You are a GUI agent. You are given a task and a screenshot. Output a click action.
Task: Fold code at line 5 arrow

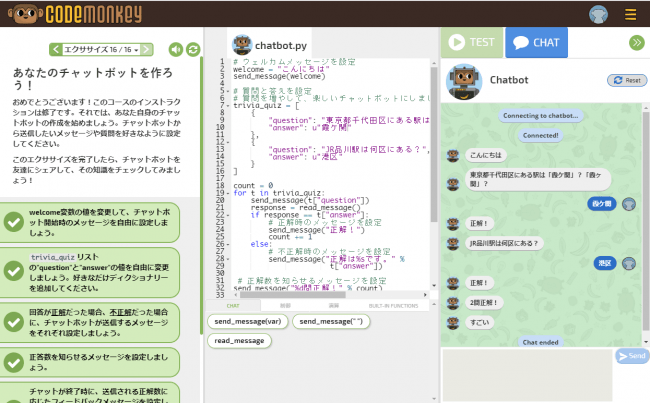[228, 91]
